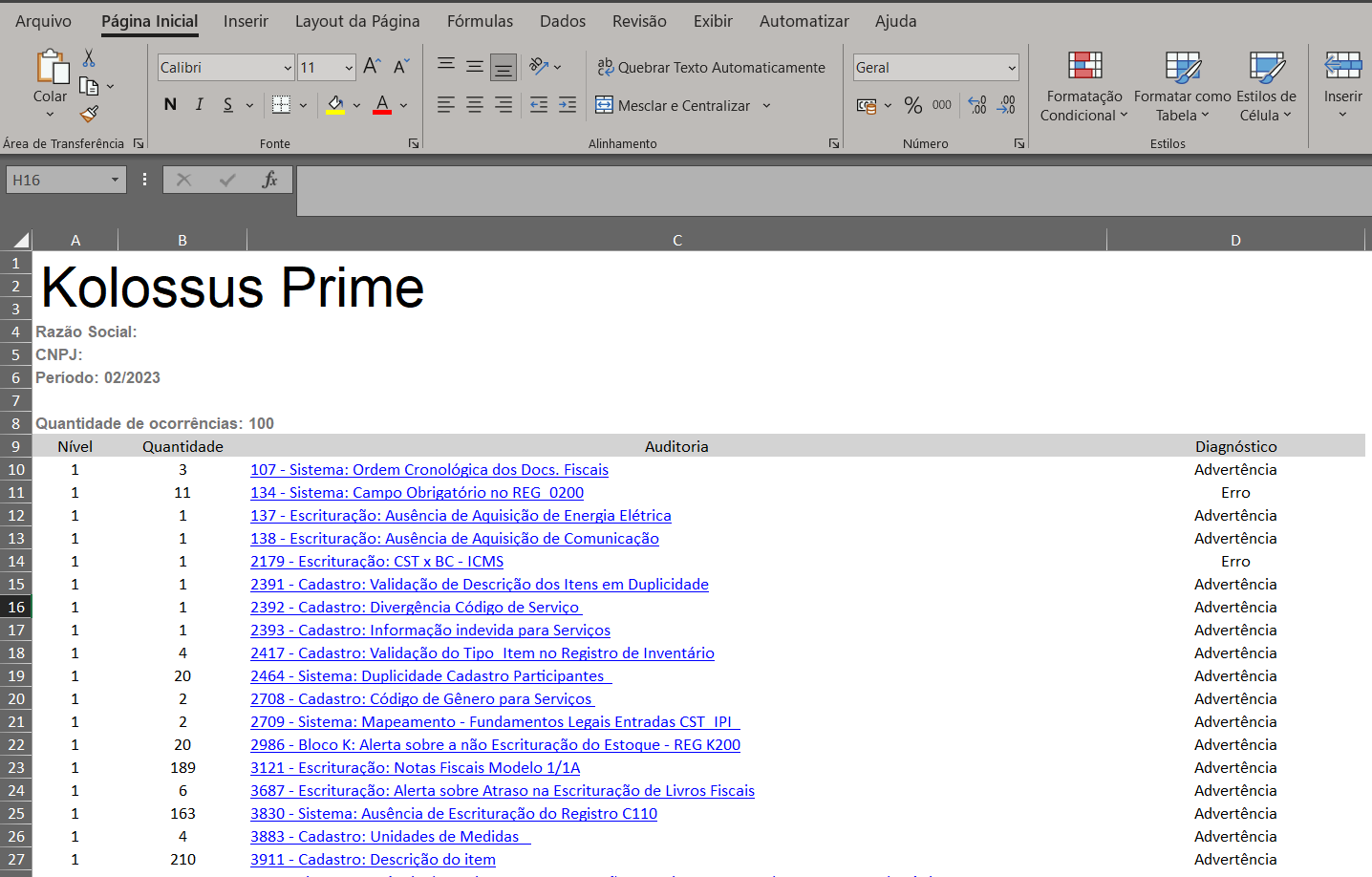Viewport: 1372px width, 877px height.
Task: Open the Estilos de Célula gallery
Action: (x=1266, y=87)
